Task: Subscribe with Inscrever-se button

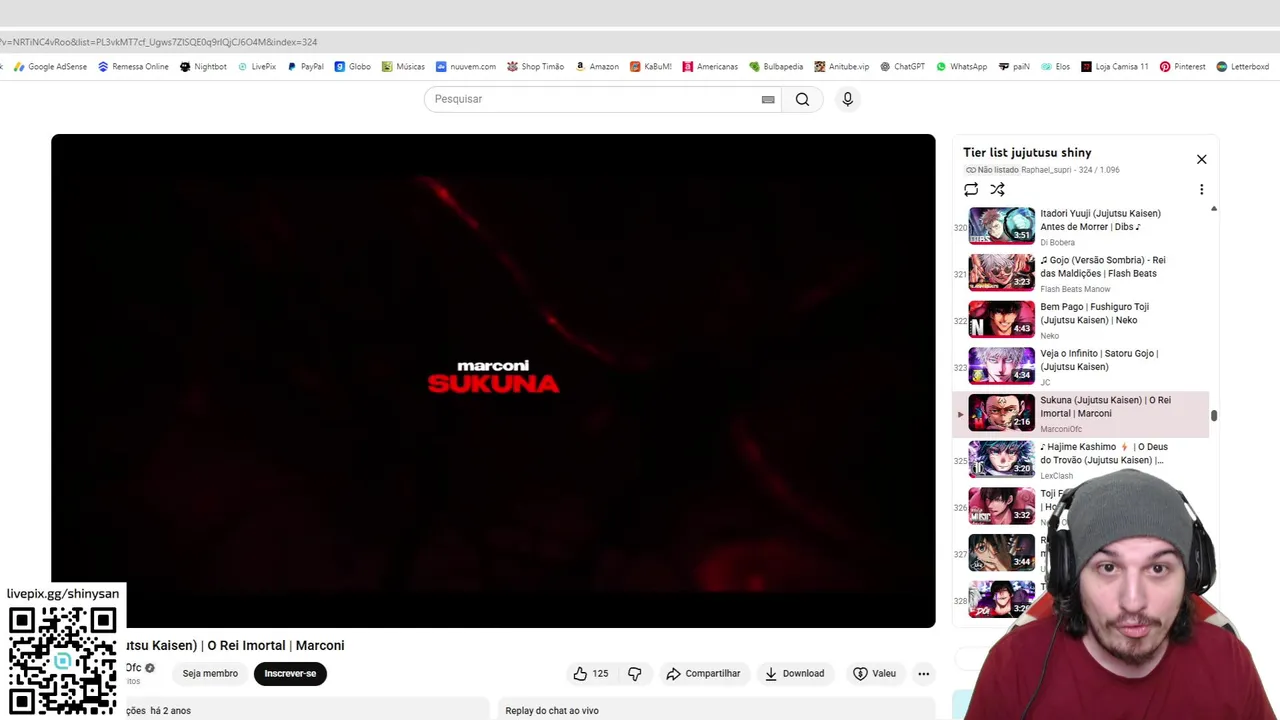Action: (290, 674)
